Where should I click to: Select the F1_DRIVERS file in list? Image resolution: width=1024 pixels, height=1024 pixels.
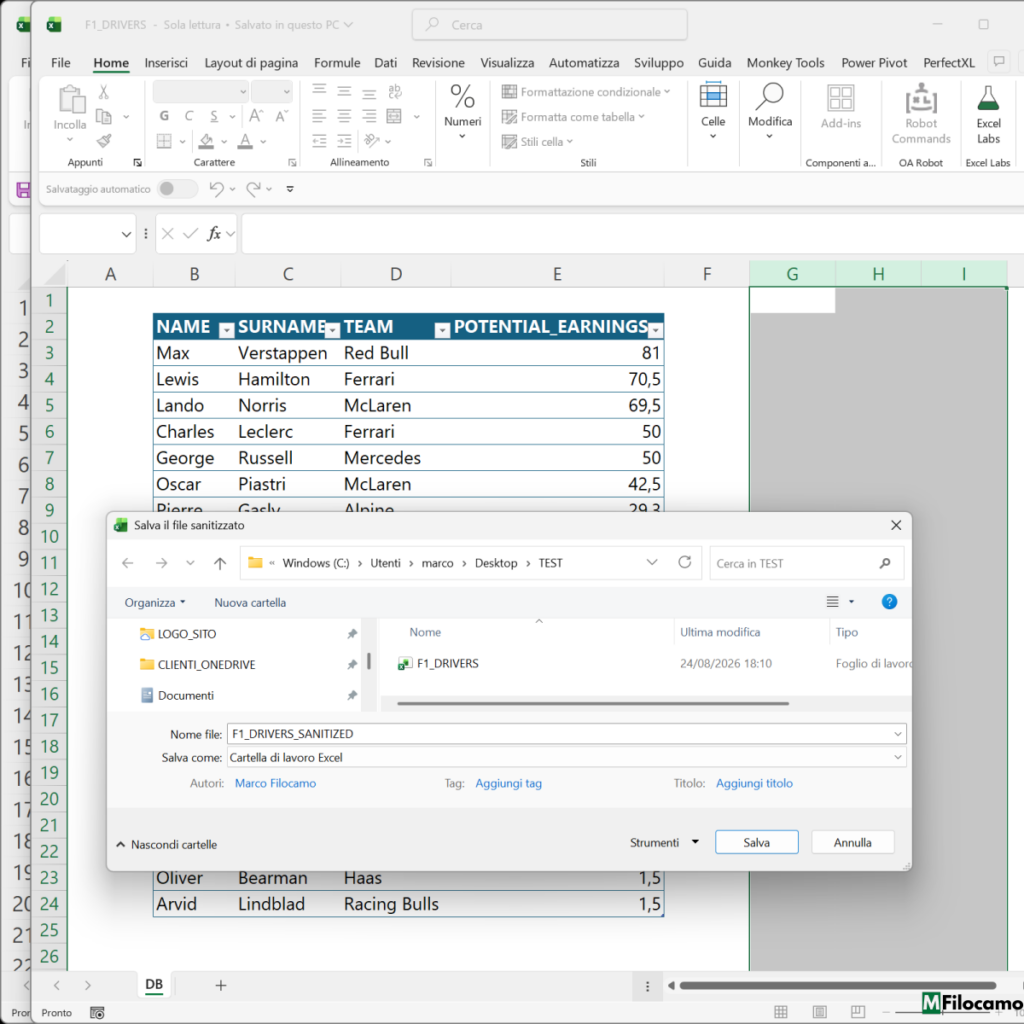coord(447,664)
